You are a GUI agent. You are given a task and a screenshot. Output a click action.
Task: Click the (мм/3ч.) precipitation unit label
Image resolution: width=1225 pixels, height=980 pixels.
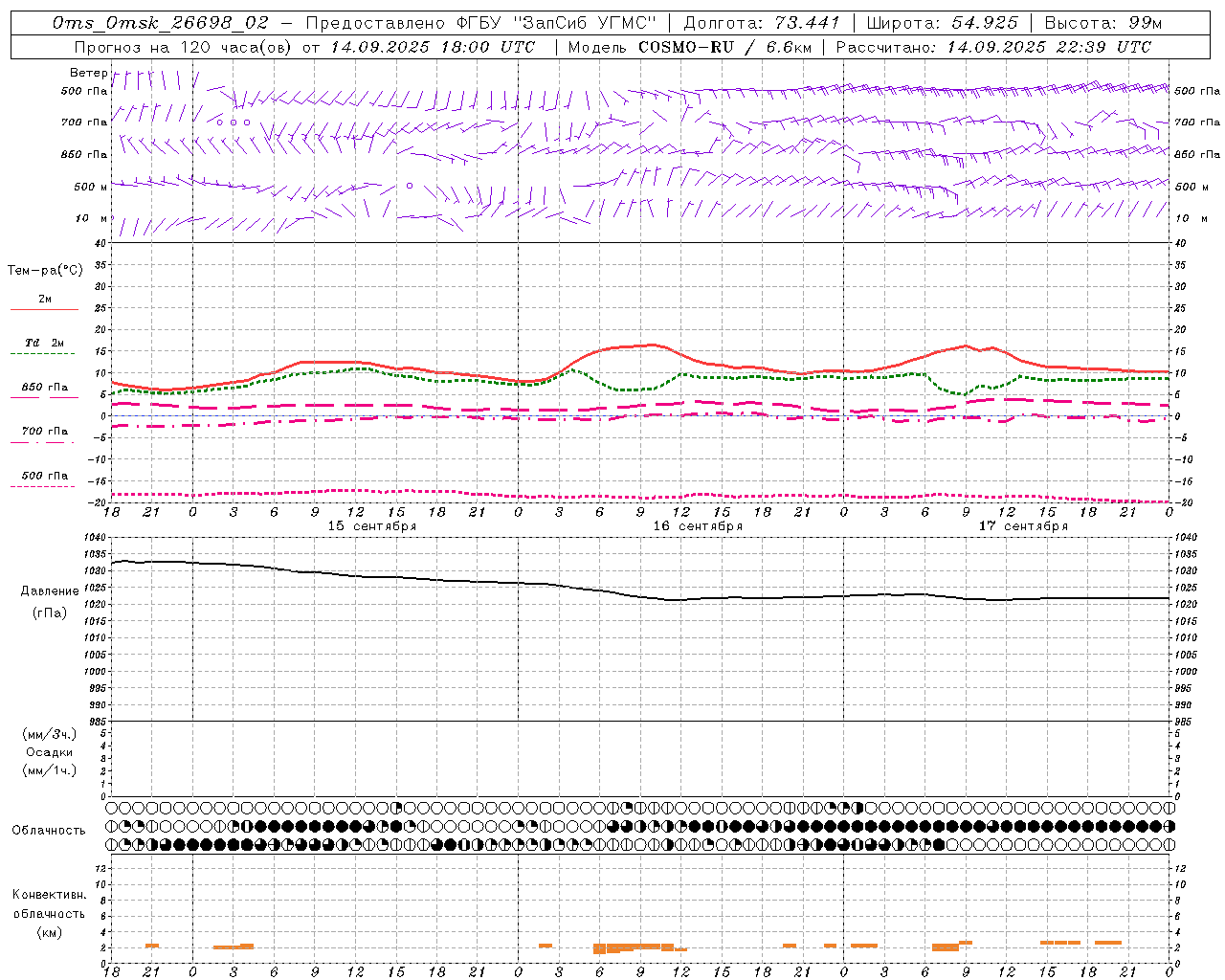50,734
